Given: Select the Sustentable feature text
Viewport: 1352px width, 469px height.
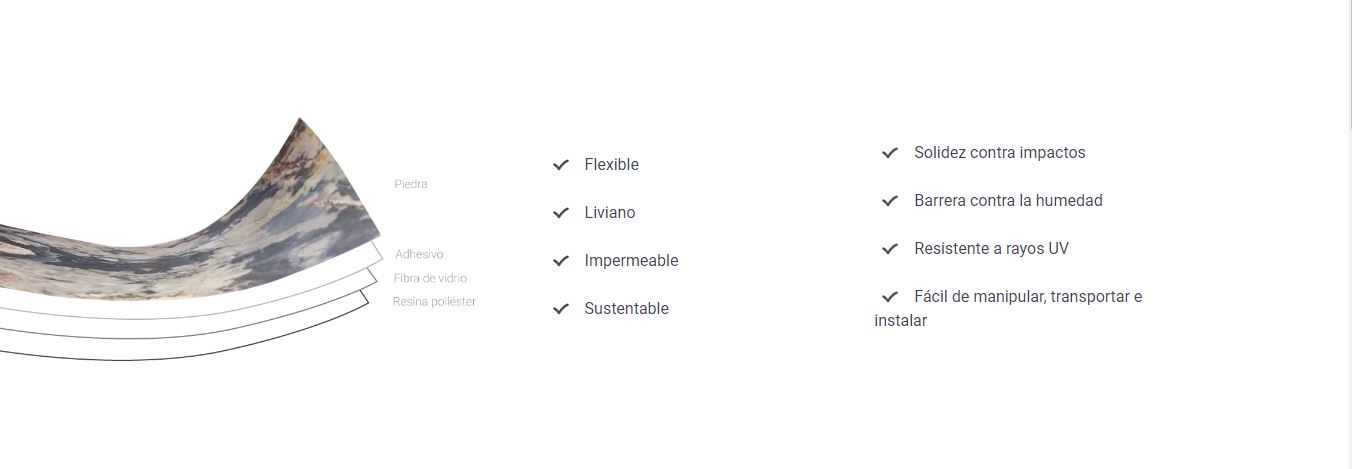Looking at the screenshot, I should [x=626, y=309].
